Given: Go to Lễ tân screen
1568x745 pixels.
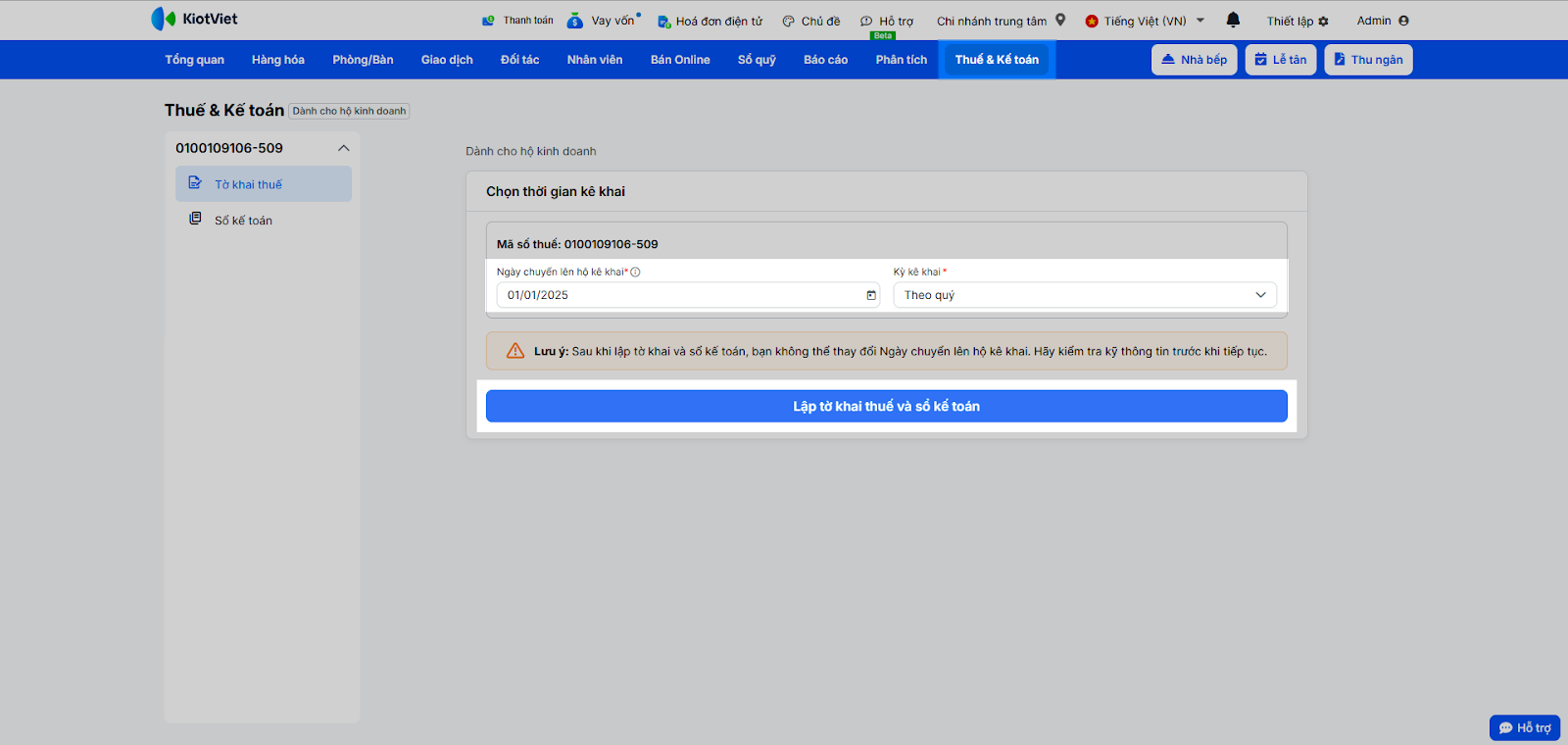Looking at the screenshot, I should click(1281, 60).
